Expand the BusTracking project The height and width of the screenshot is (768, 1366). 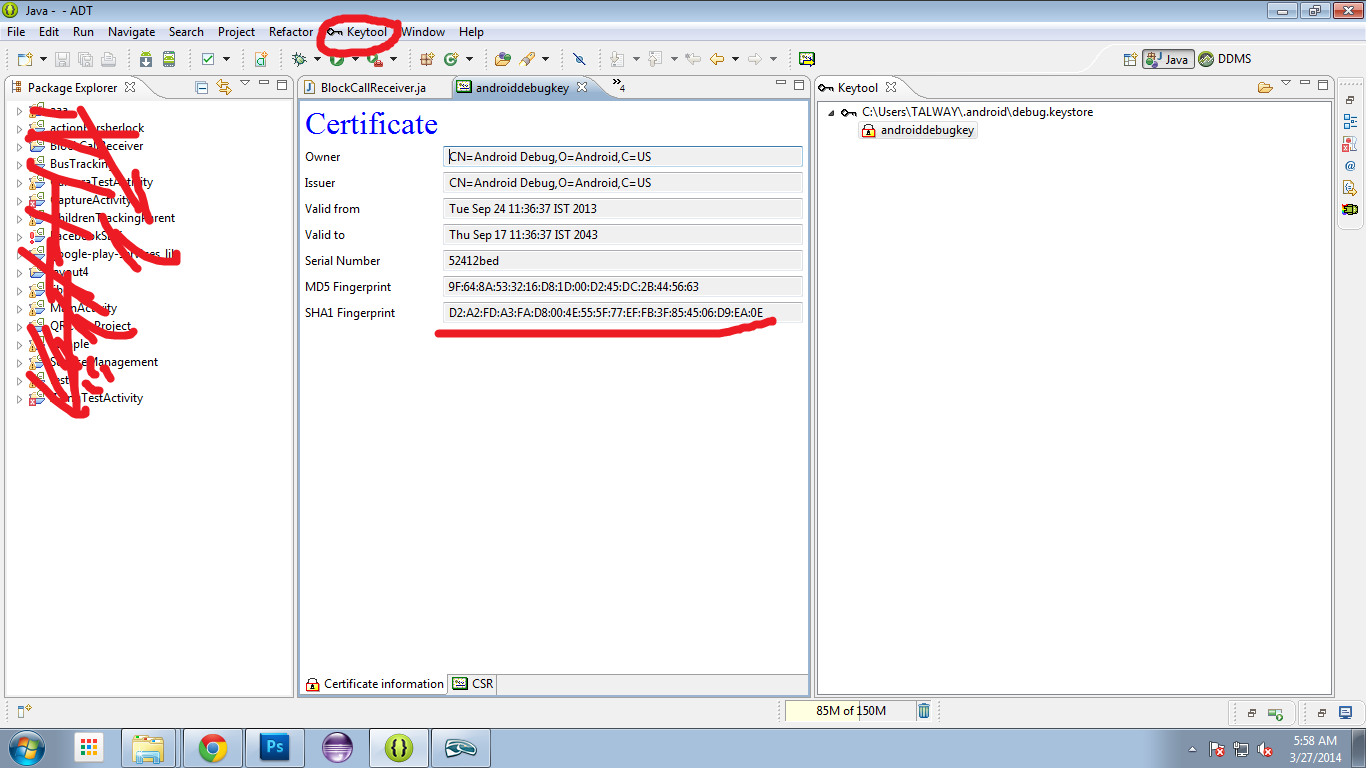[19, 164]
